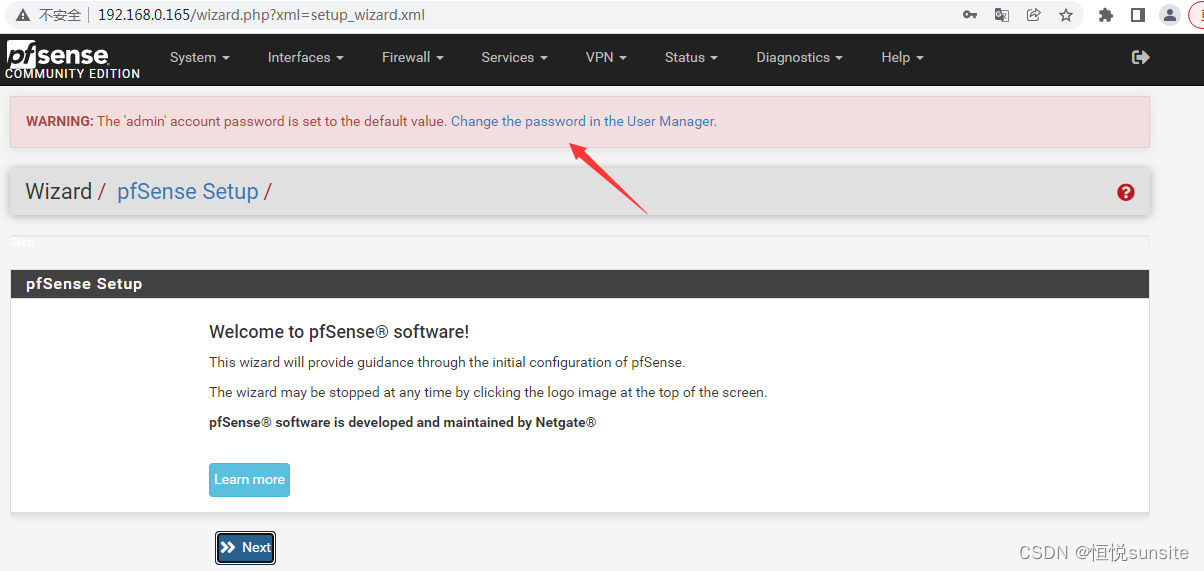The image size is (1204, 571).
Task: Open the browser profile avatar icon
Action: click(1169, 15)
